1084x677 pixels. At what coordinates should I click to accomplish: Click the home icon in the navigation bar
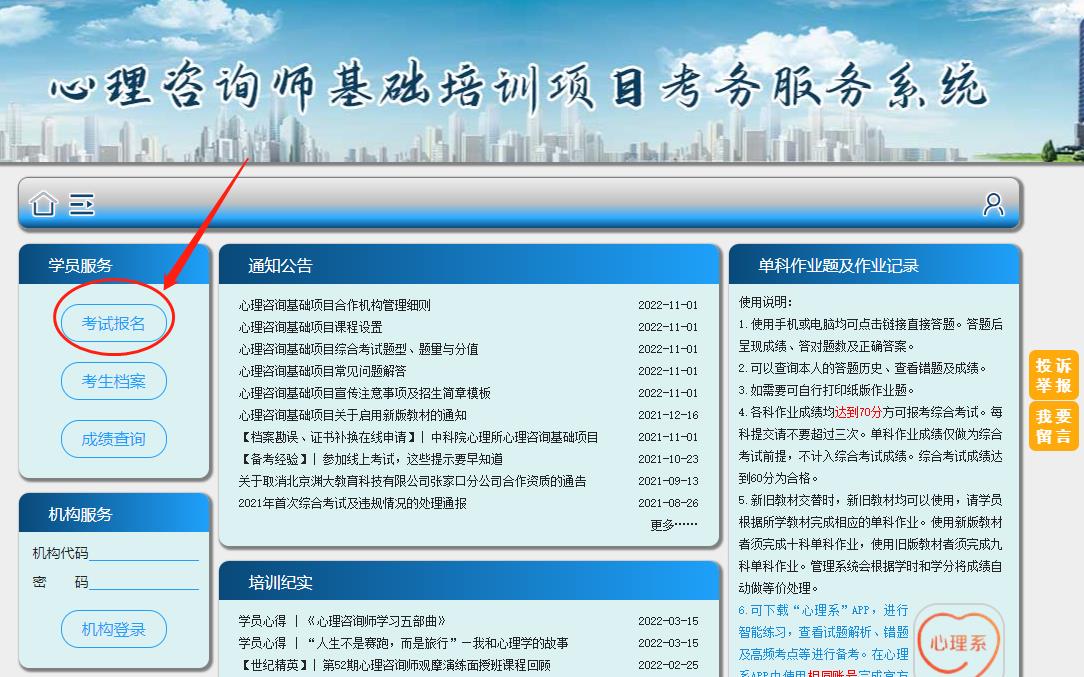[43, 204]
